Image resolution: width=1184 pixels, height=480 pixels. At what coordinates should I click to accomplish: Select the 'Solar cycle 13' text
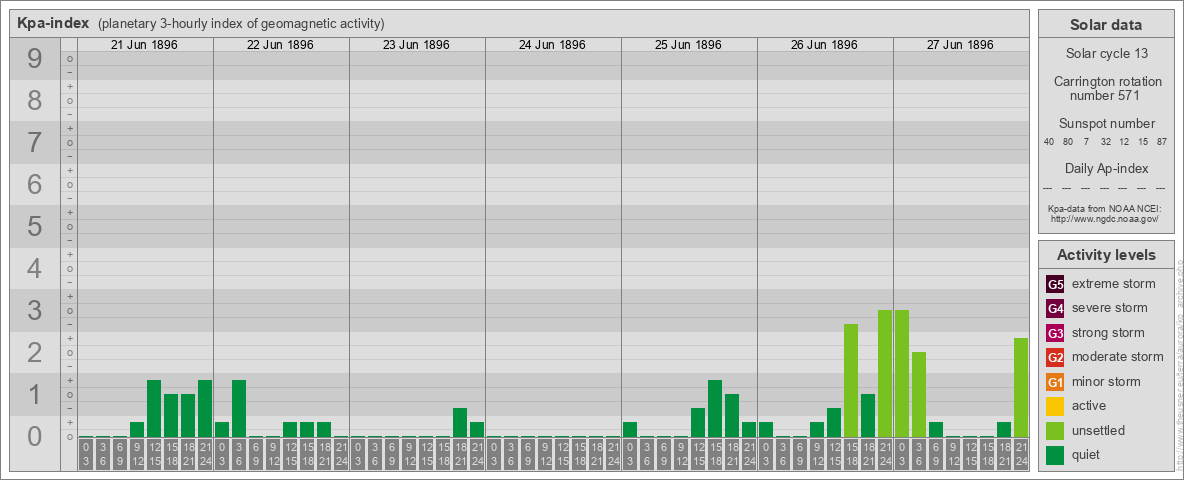click(x=1105, y=54)
